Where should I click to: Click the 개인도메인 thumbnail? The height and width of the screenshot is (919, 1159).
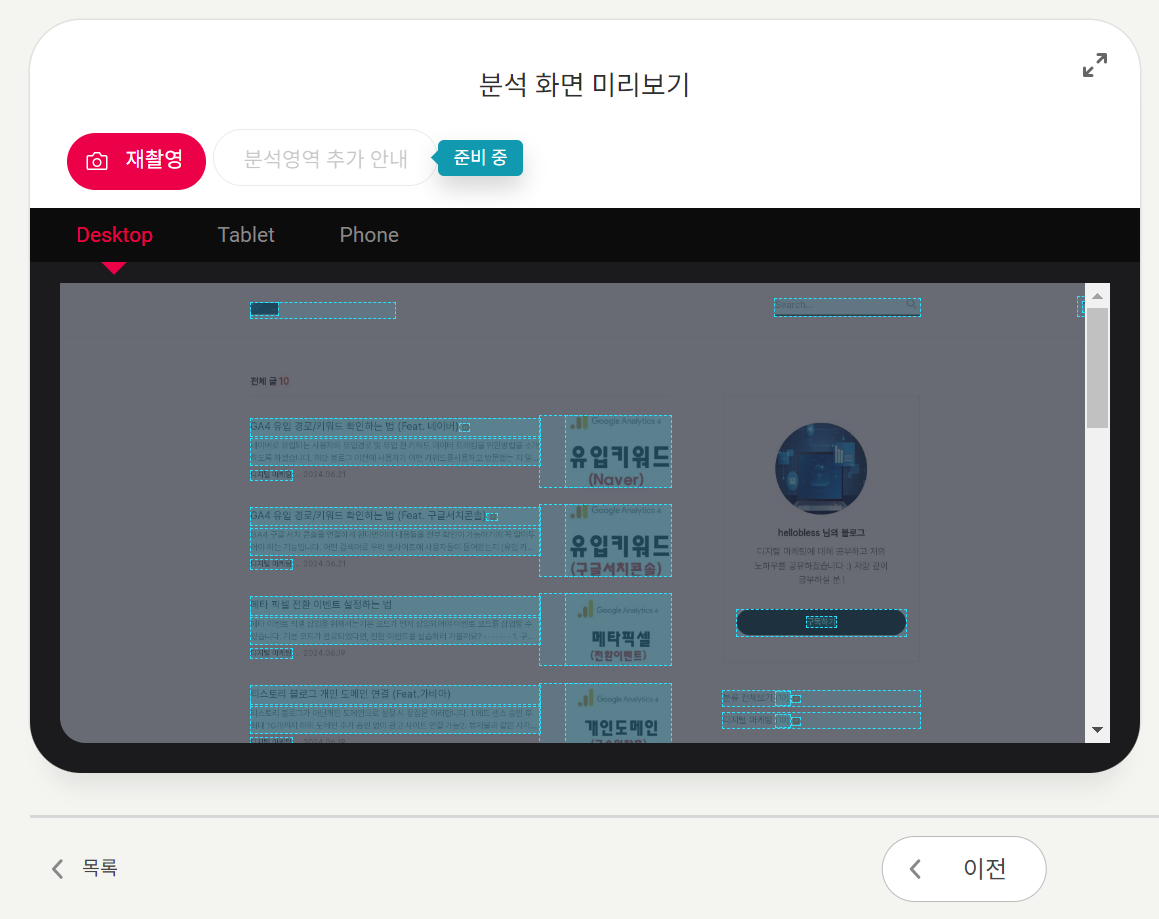pyautogui.click(x=619, y=713)
